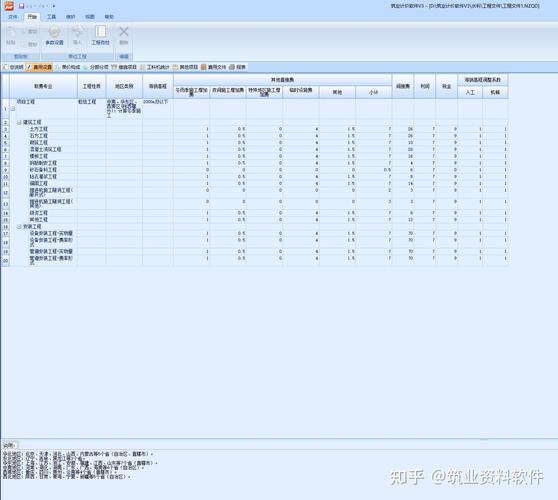
Task: Select the 土方工程 row in the tree
Action: tap(38, 129)
